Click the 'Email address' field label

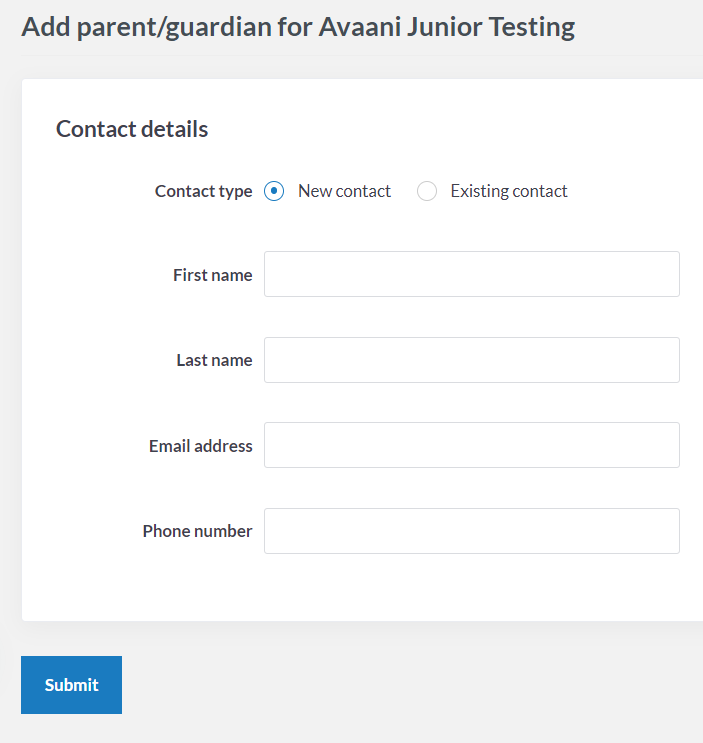pyautogui.click(x=200, y=446)
